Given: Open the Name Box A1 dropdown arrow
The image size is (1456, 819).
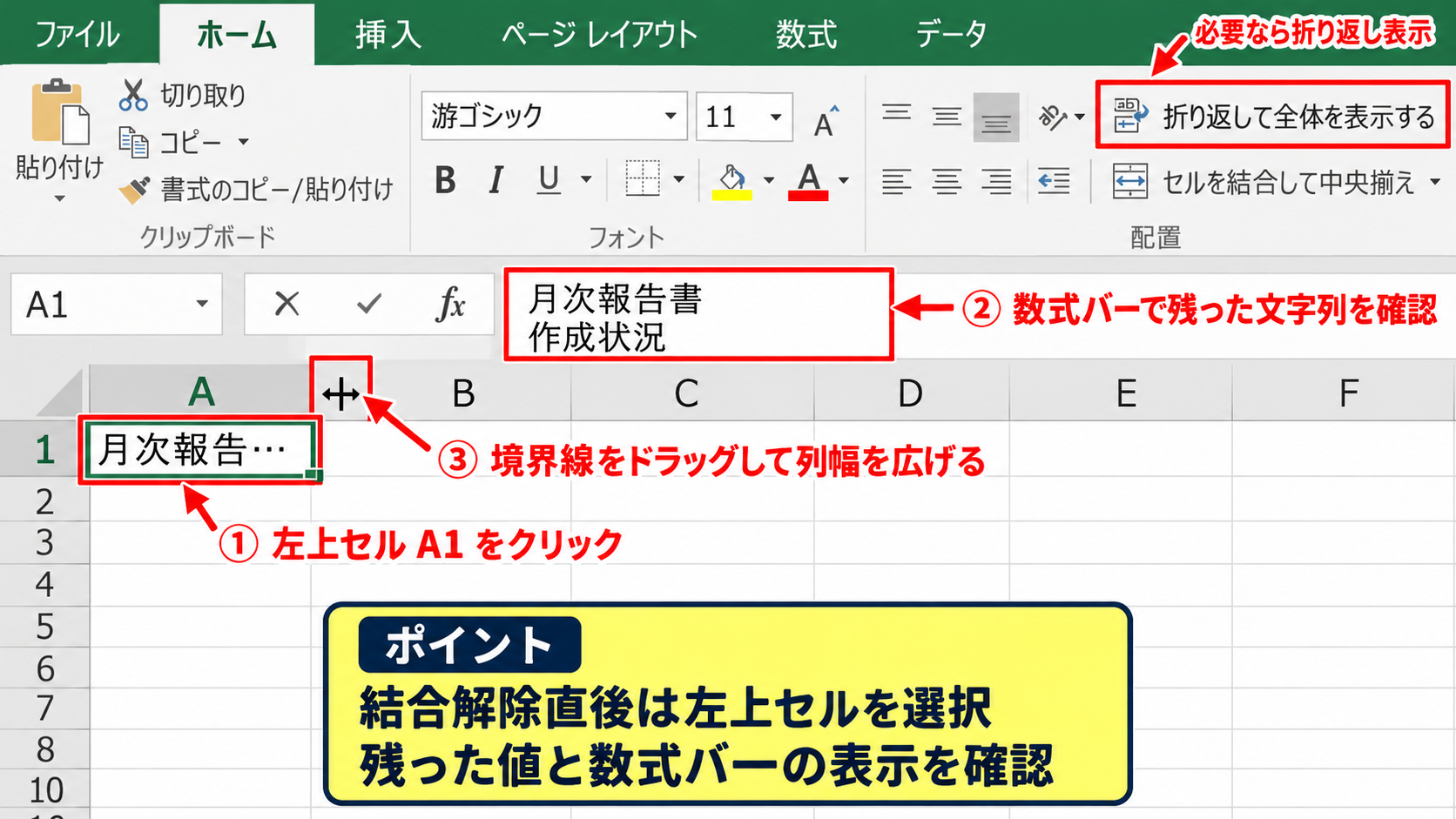Looking at the screenshot, I should point(202,304).
